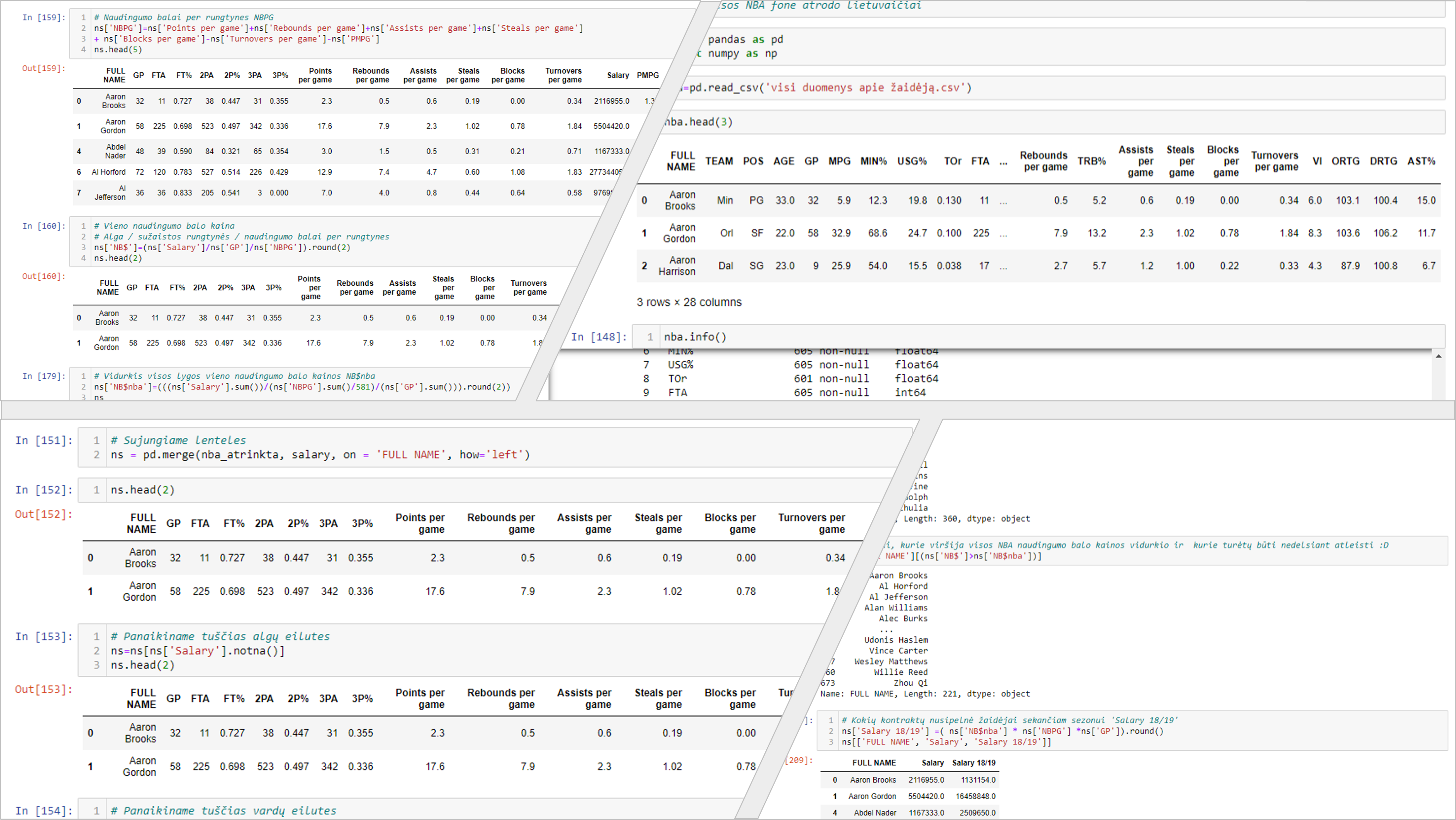
Task: Click the MIN% column header
Action: (x=873, y=161)
